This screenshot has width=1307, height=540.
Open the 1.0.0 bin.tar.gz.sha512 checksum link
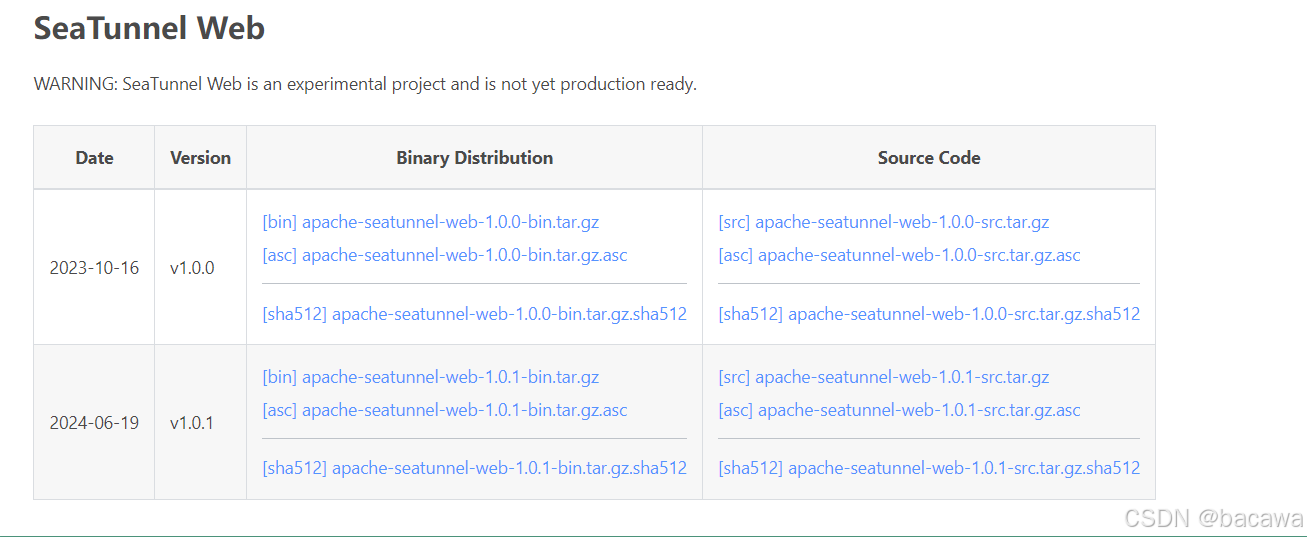474,314
